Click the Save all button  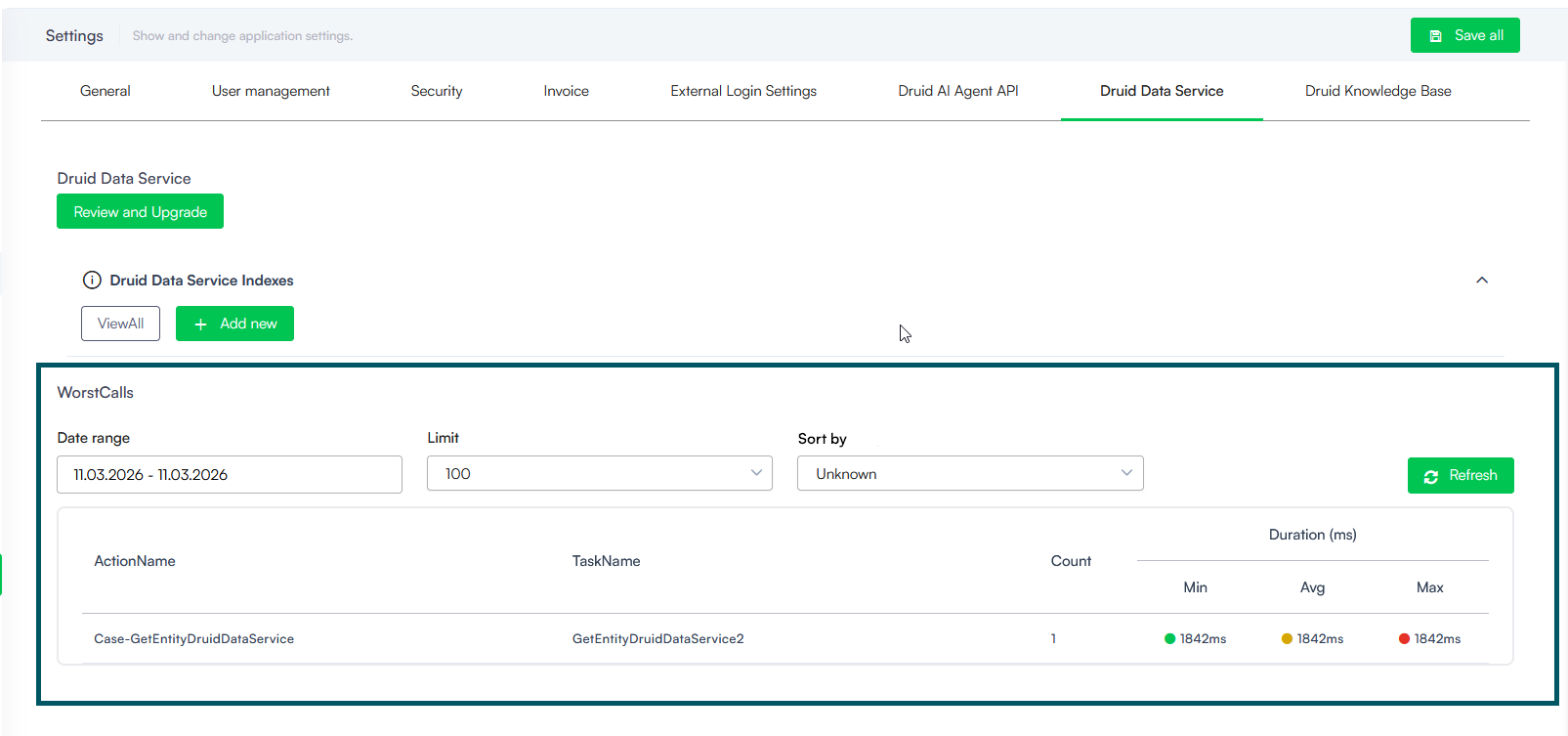coord(1464,35)
